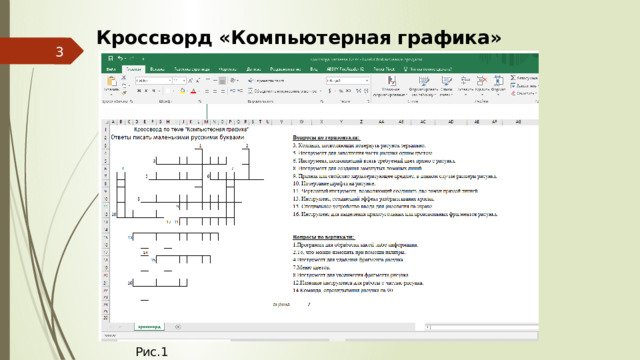The image size is (640, 360).
Task: Increase font size with the large A icon
Action: (x=190, y=81)
